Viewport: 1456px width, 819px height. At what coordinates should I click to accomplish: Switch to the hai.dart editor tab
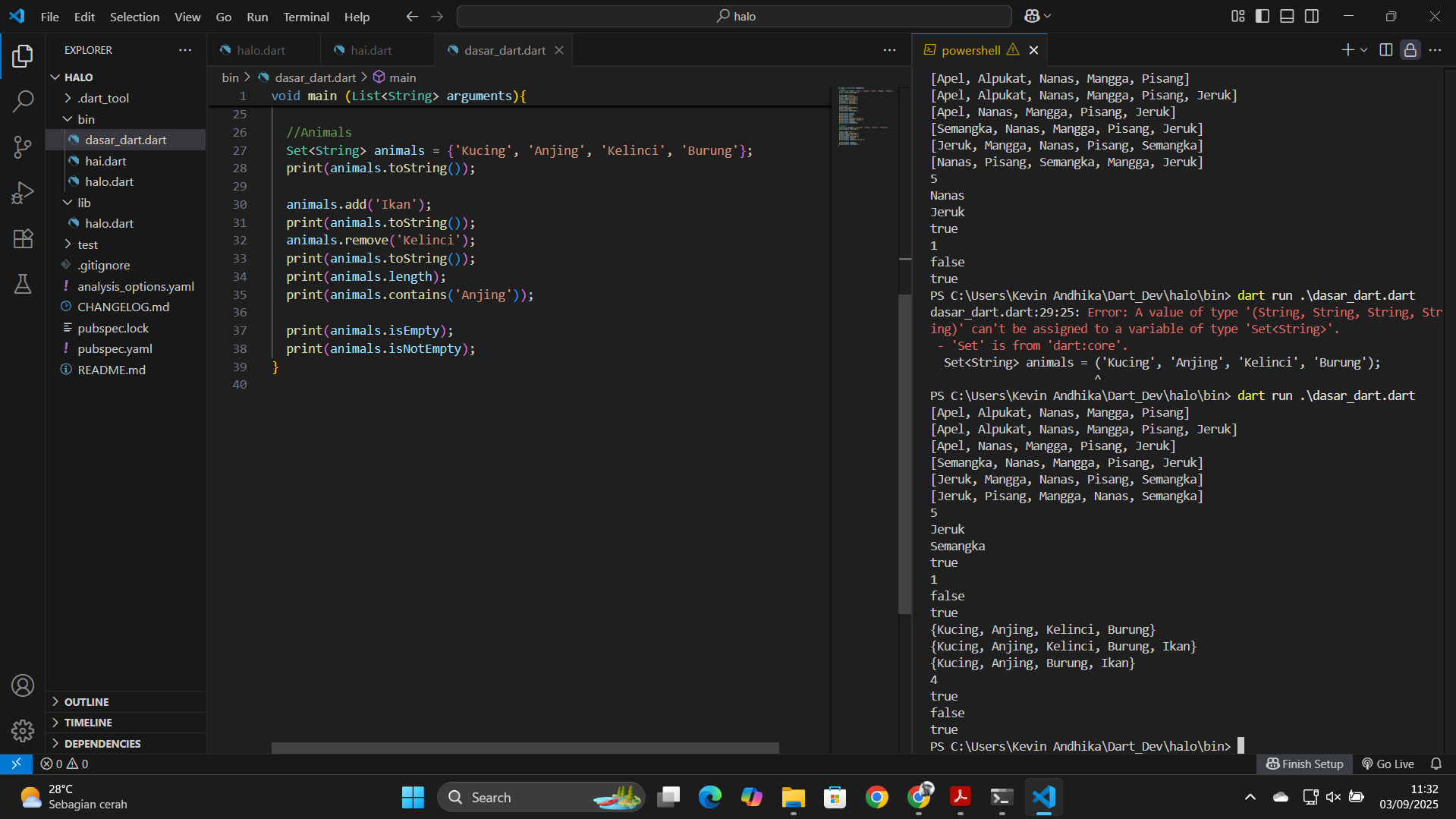tap(371, 50)
